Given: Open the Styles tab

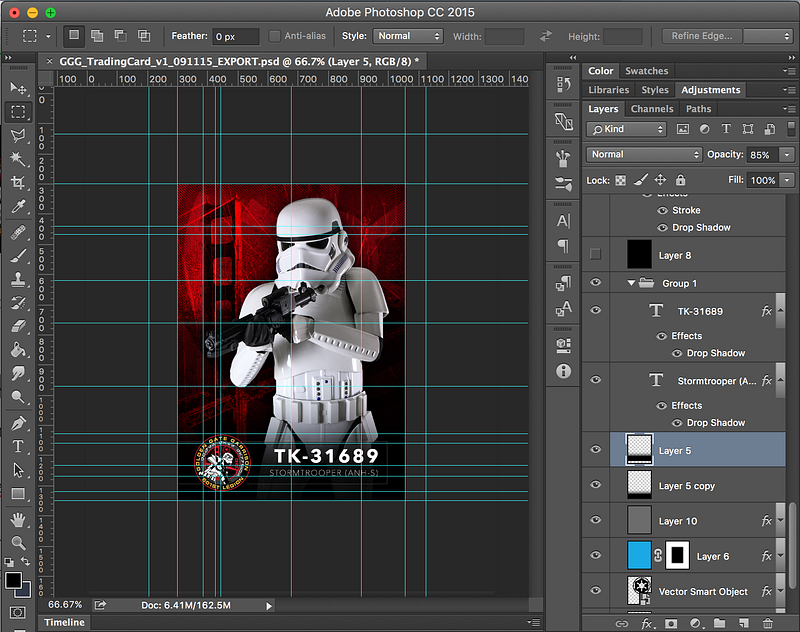Looking at the screenshot, I should [x=655, y=90].
